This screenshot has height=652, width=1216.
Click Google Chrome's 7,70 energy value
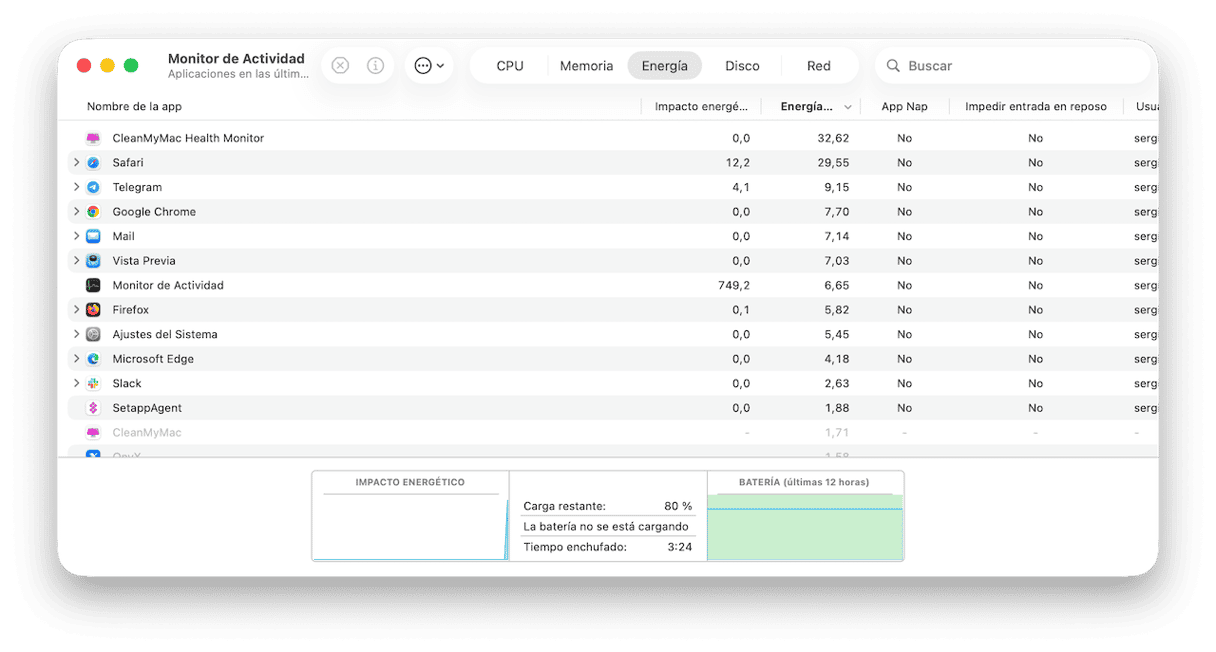pos(837,212)
